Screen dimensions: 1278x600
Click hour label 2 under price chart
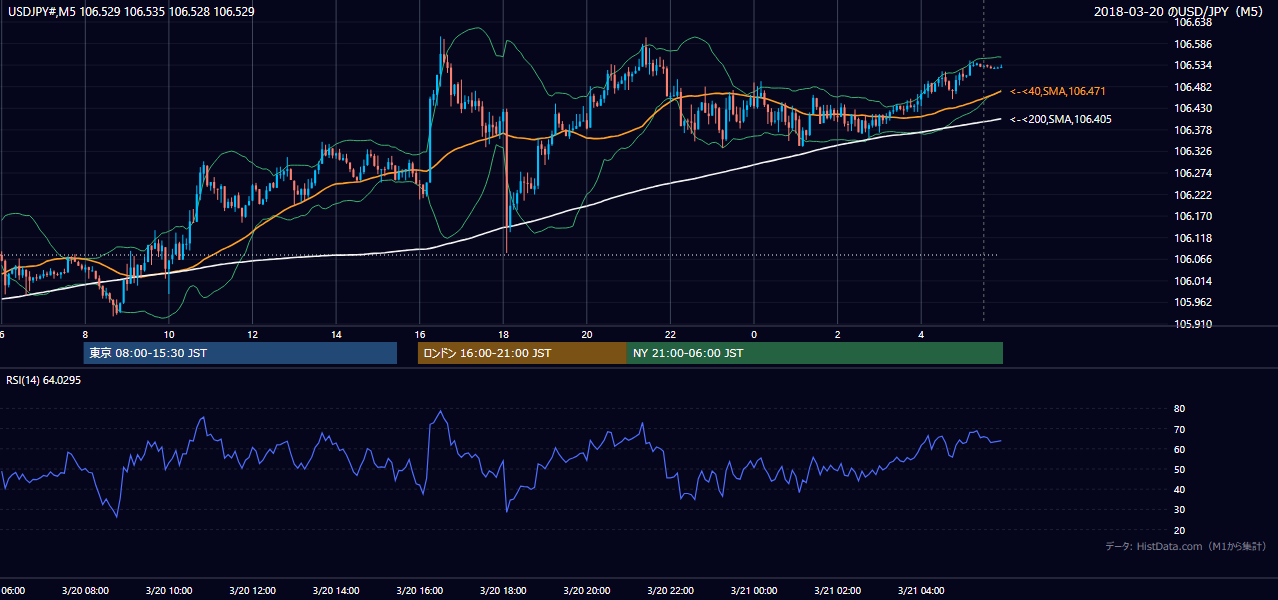(x=838, y=334)
